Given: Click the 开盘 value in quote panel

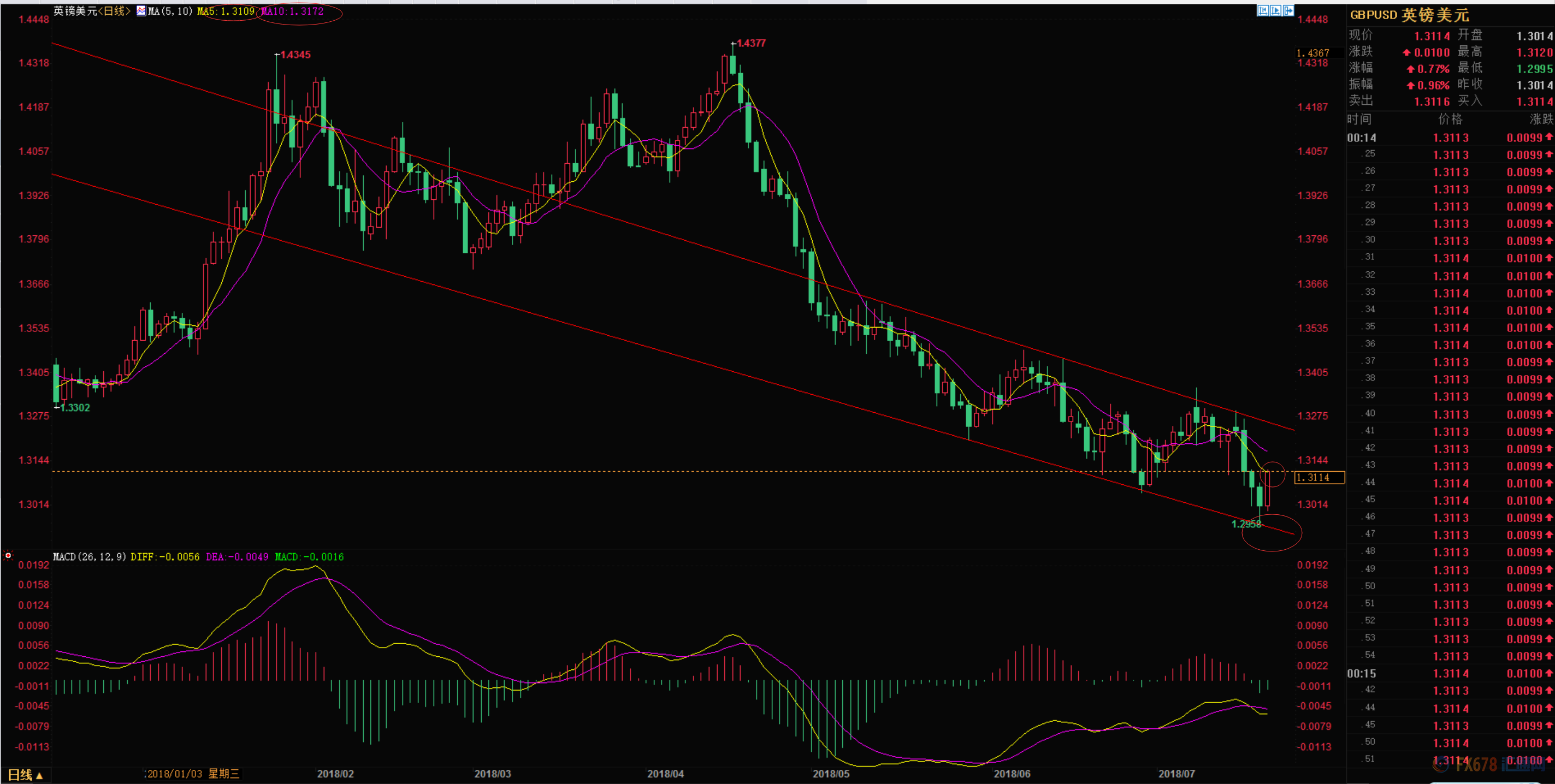Looking at the screenshot, I should (x=1534, y=36).
